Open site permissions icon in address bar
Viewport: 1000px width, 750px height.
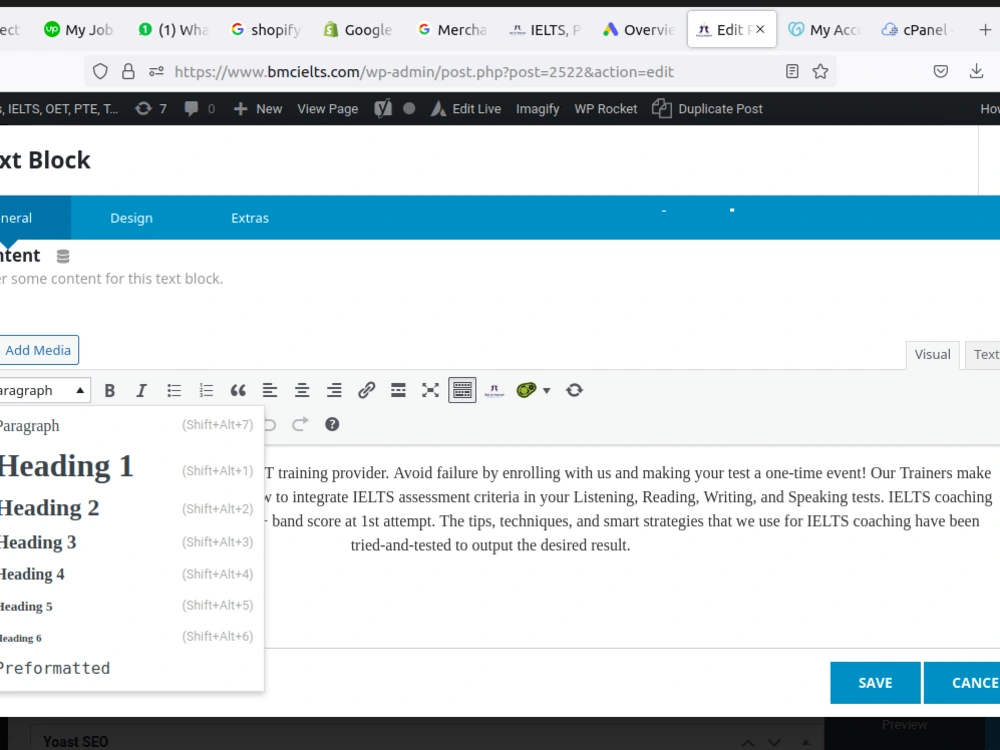click(156, 71)
